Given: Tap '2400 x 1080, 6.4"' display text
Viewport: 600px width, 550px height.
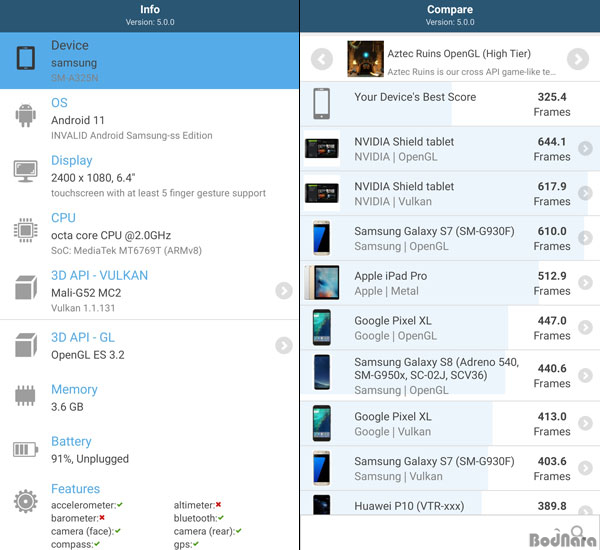Looking at the screenshot, I should click(x=93, y=178).
